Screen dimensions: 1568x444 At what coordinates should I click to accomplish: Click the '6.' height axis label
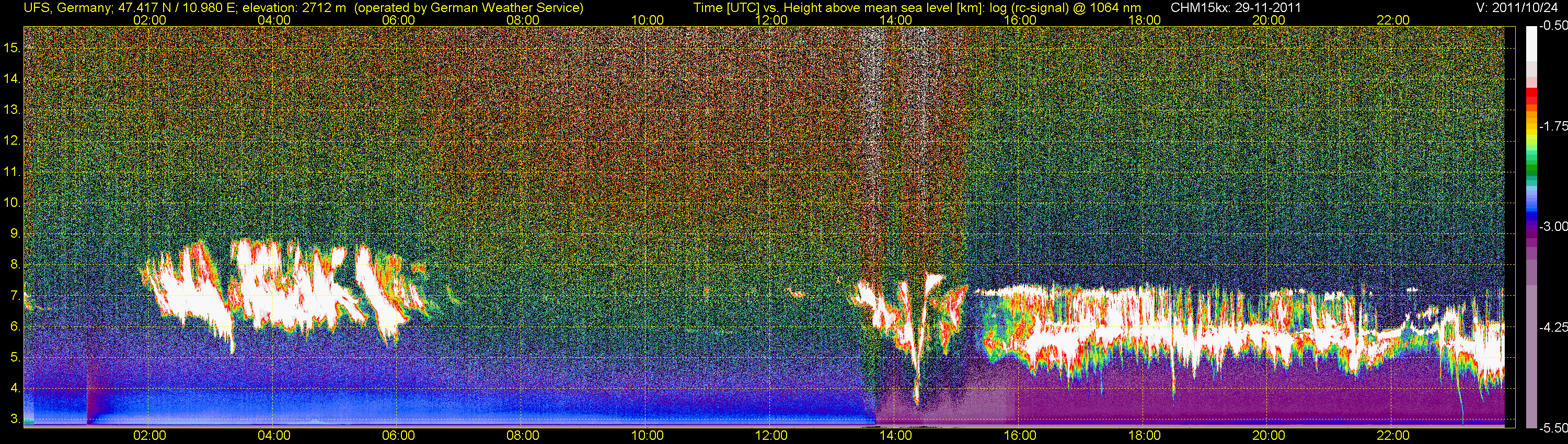click(x=15, y=326)
